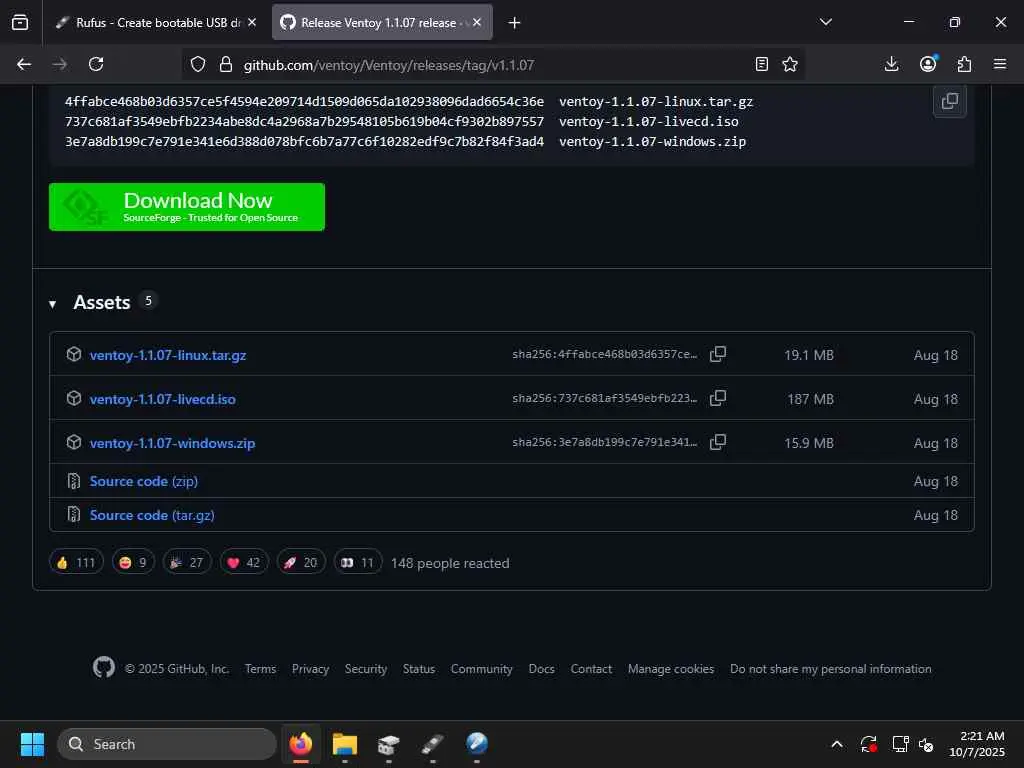The image size is (1024, 768).
Task: Open Windows Start menu
Action: coord(32,744)
